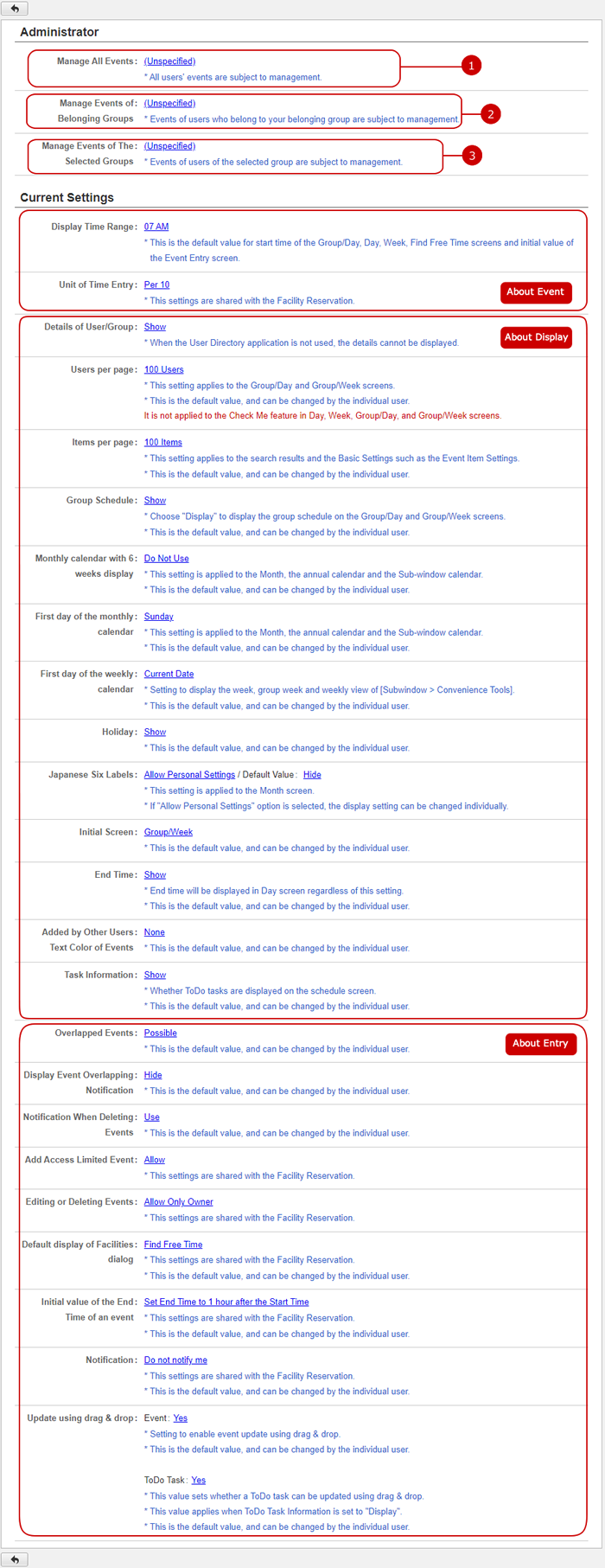This screenshot has width=605, height=1568.
Task: Click None link for Added by Other Users
Action: click(x=154, y=932)
